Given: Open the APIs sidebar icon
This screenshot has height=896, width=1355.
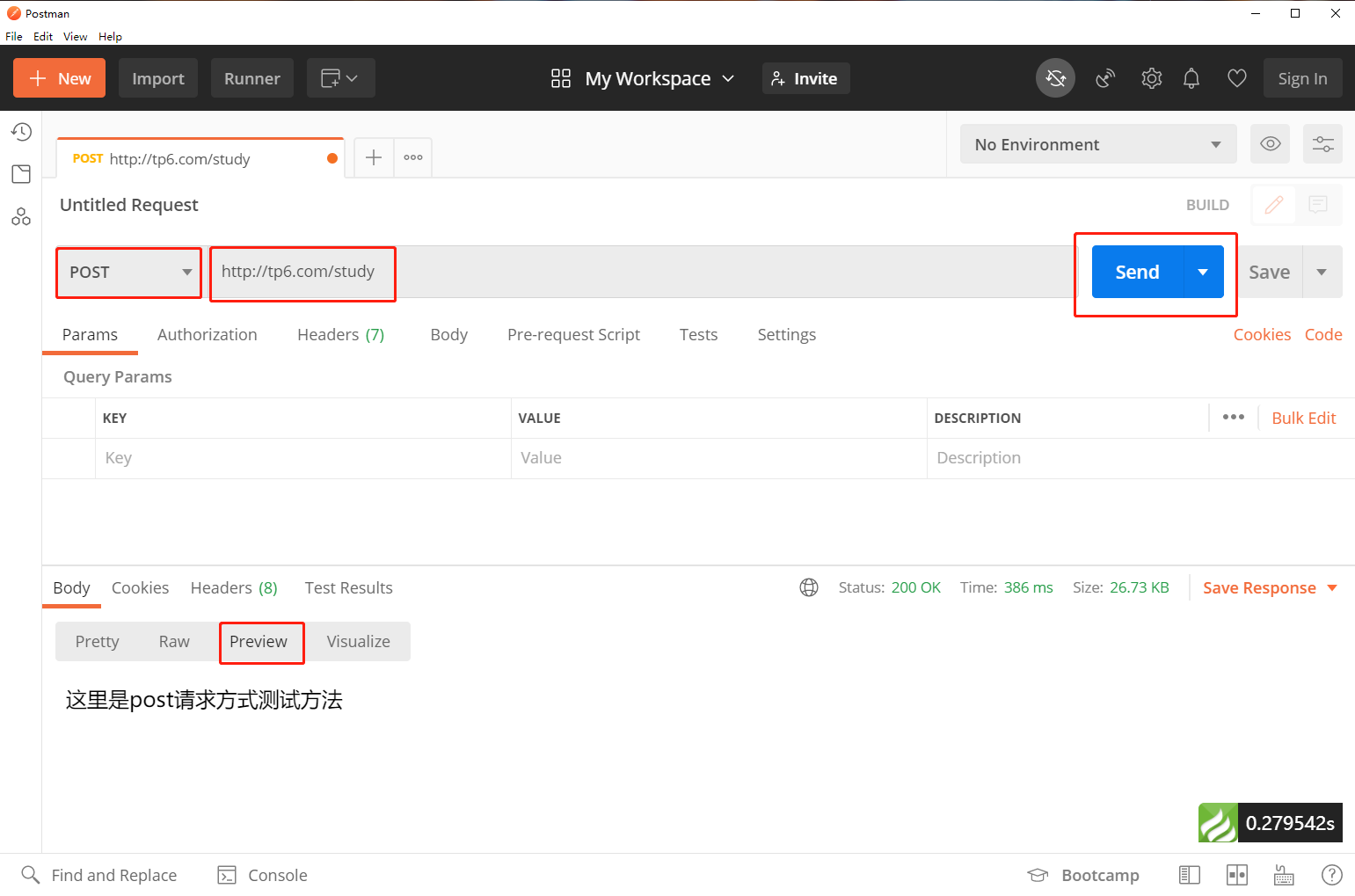Looking at the screenshot, I should (21, 216).
